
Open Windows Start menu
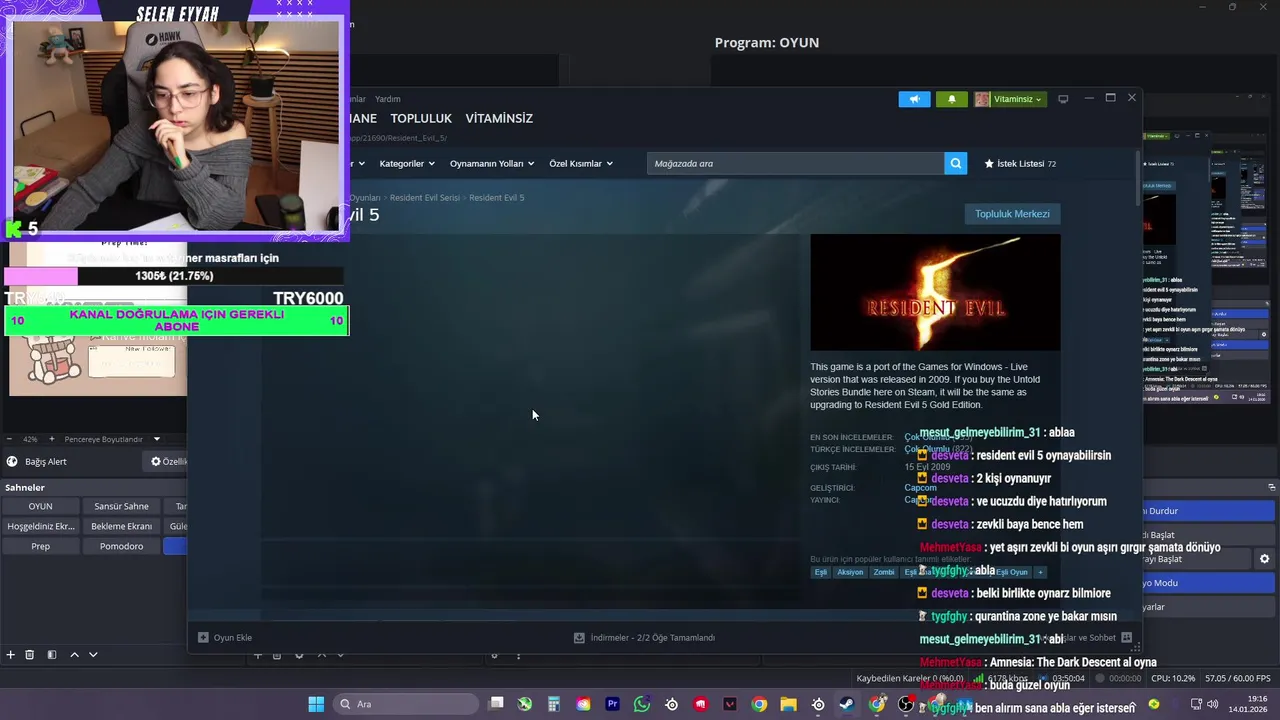(x=316, y=704)
